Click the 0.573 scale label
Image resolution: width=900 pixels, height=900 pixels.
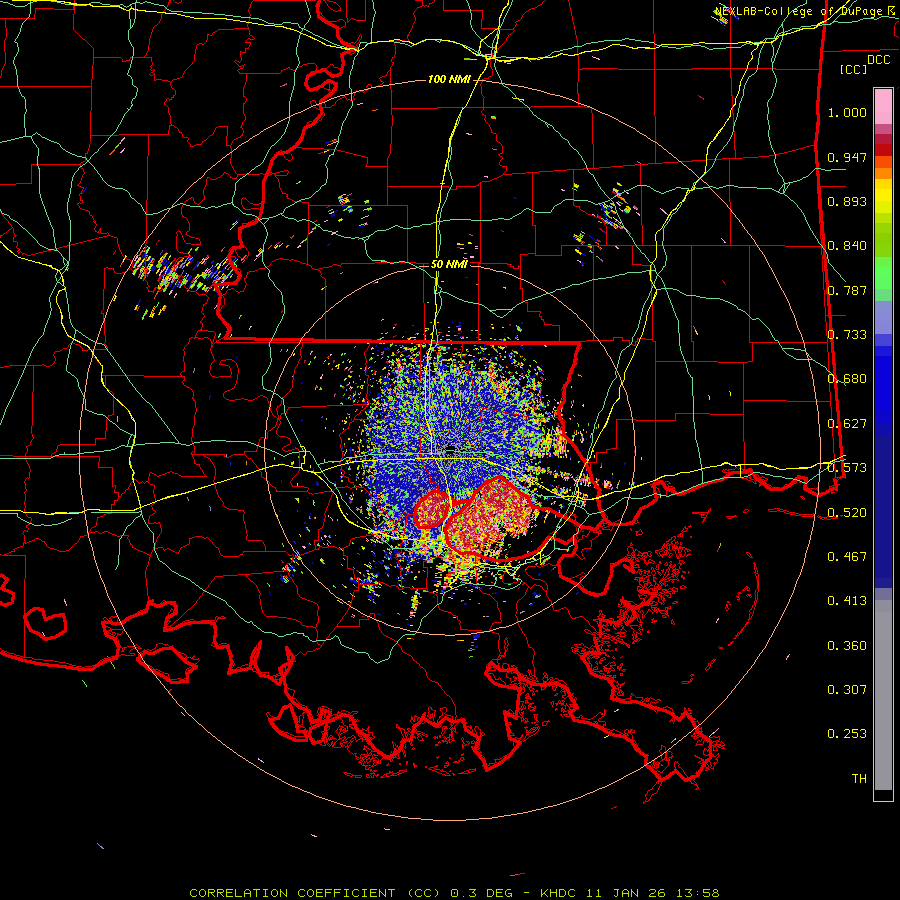(847, 468)
